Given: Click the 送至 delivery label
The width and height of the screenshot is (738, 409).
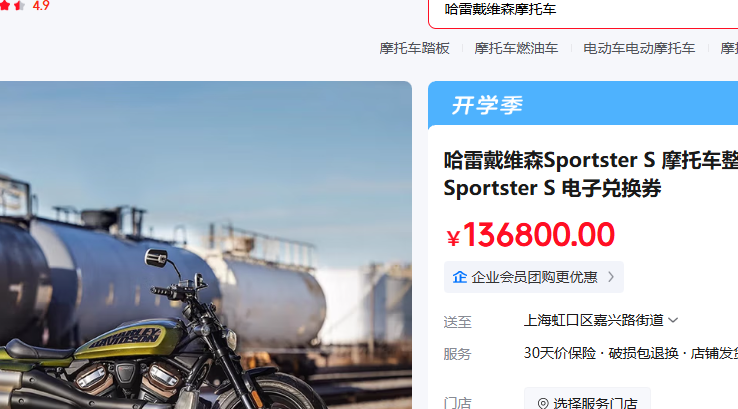Looking at the screenshot, I should pos(457,322).
